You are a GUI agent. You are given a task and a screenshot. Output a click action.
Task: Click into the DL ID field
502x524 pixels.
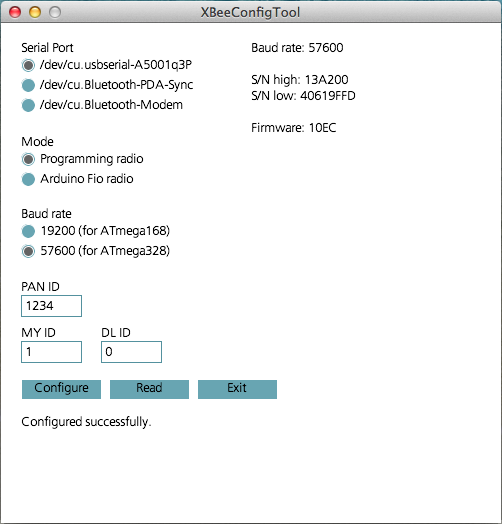(x=131, y=352)
